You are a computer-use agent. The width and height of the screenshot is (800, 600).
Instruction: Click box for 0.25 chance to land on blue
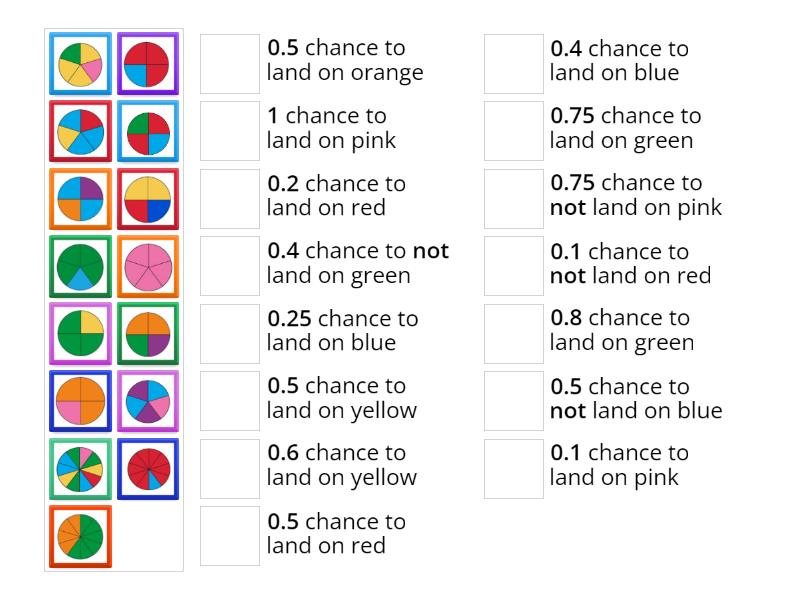(230, 334)
